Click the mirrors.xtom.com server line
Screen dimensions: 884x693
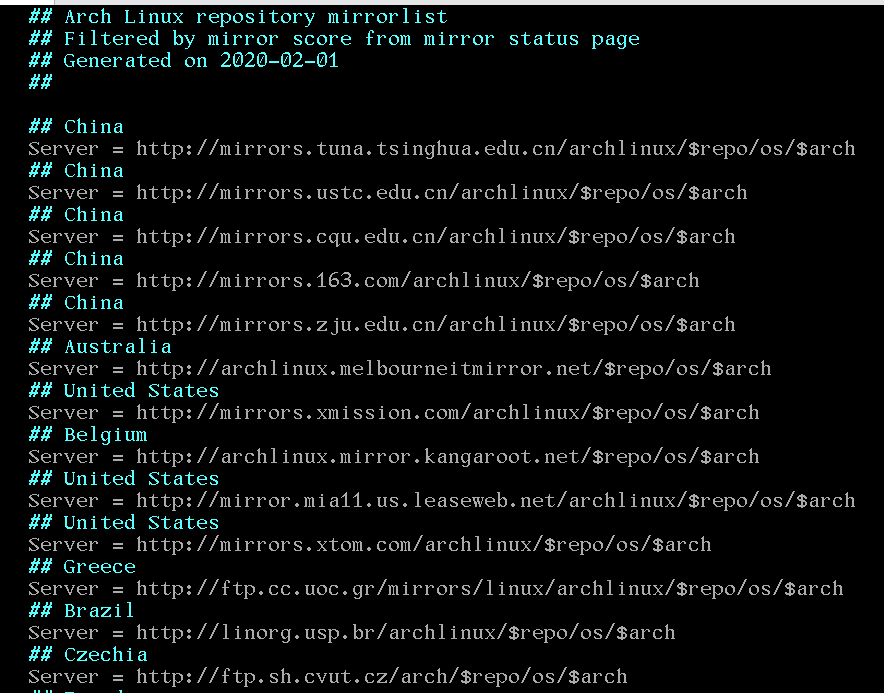click(x=370, y=545)
